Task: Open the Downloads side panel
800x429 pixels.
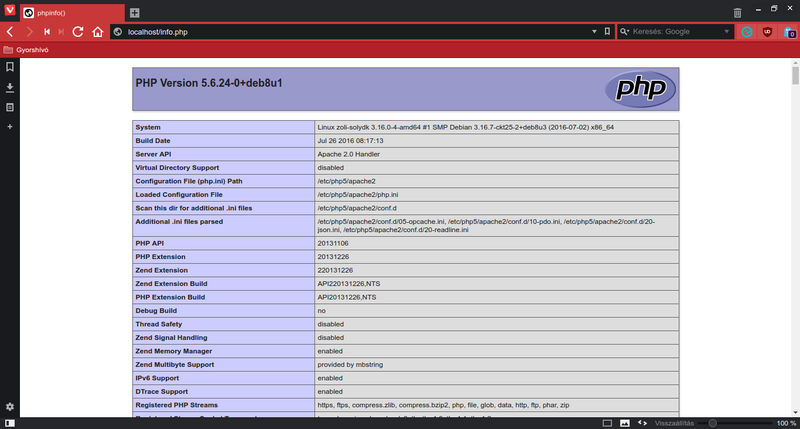Action: (10, 88)
